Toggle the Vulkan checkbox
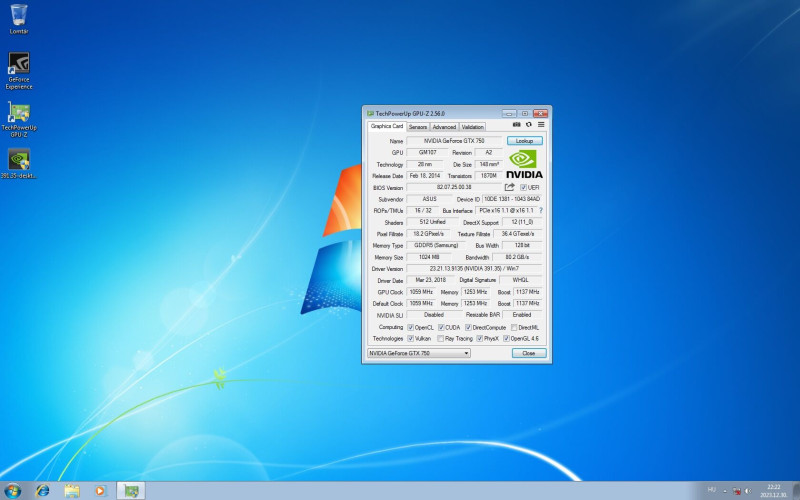Viewport: 800px width, 500px height. click(410, 339)
